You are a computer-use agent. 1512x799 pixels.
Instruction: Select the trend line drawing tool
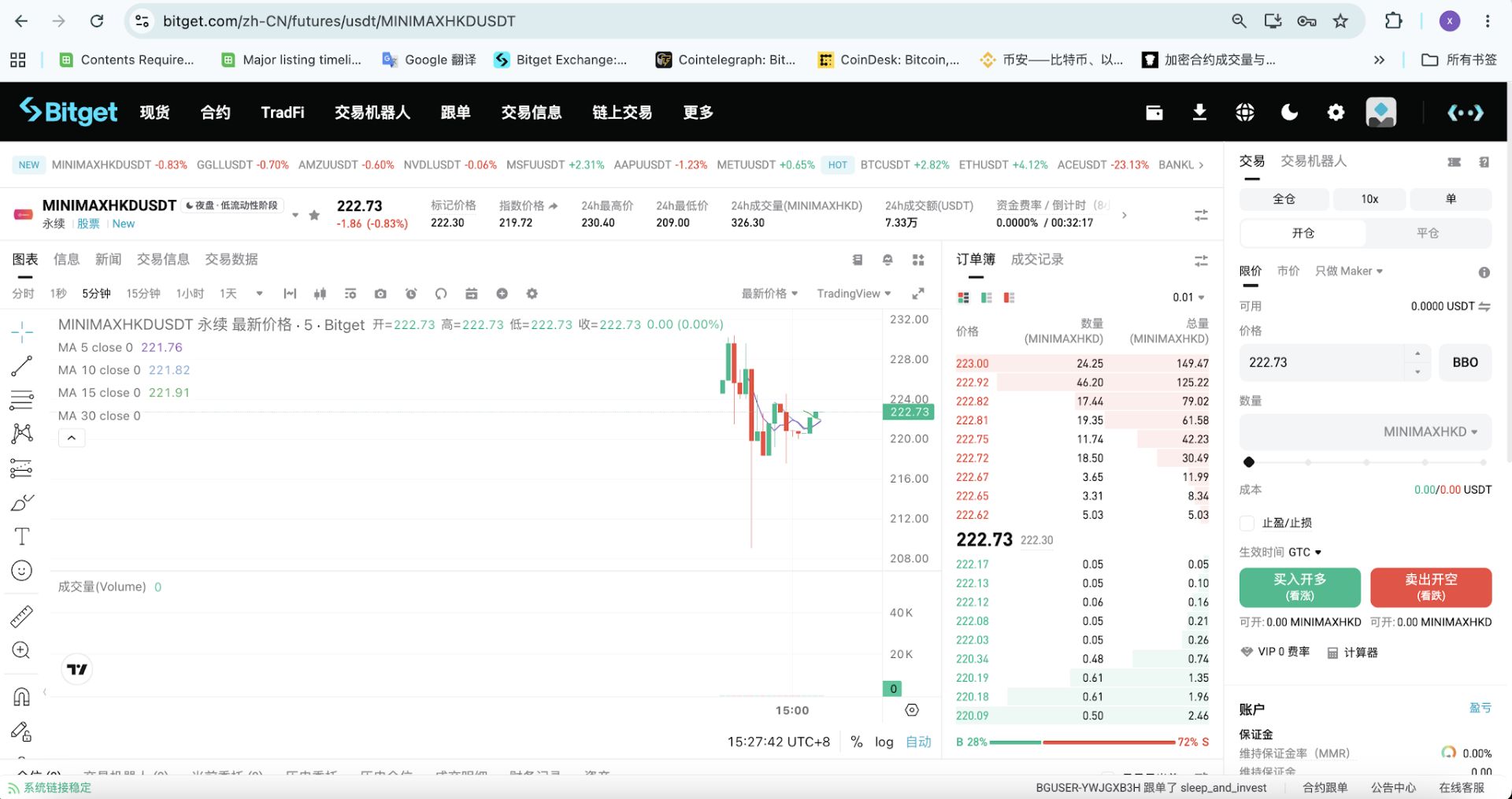click(x=22, y=366)
